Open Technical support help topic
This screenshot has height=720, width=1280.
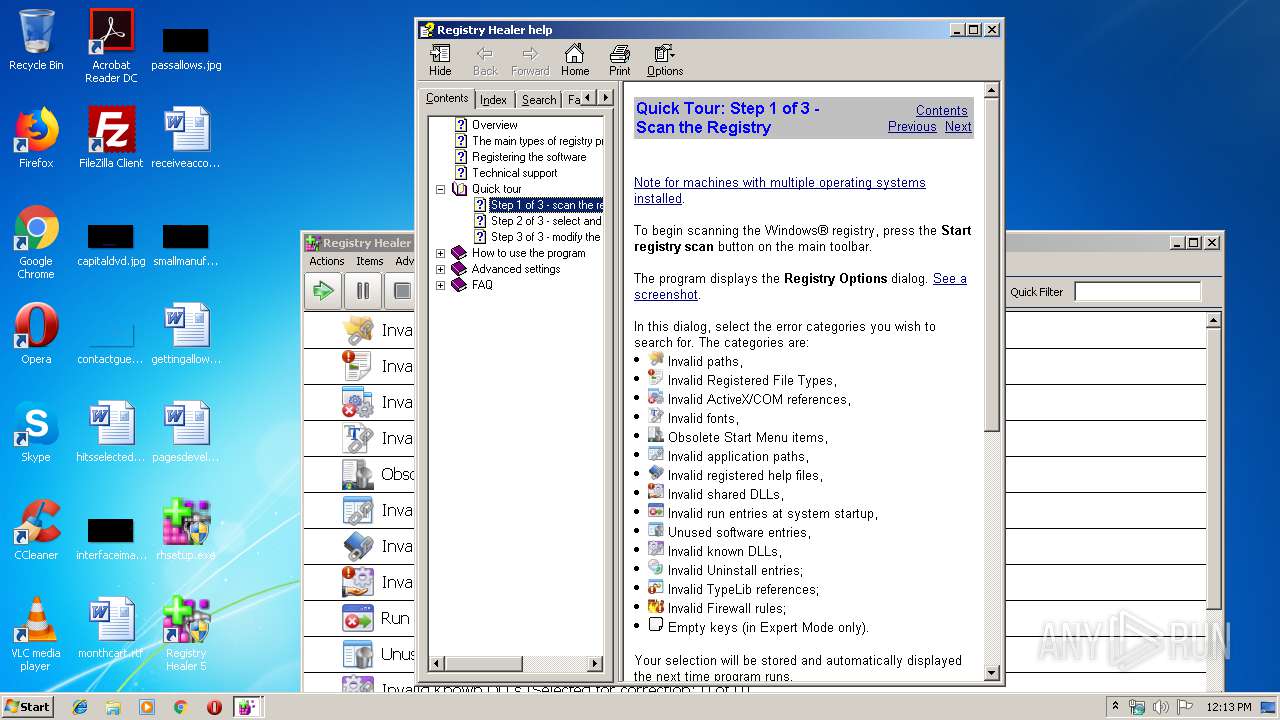[514, 173]
